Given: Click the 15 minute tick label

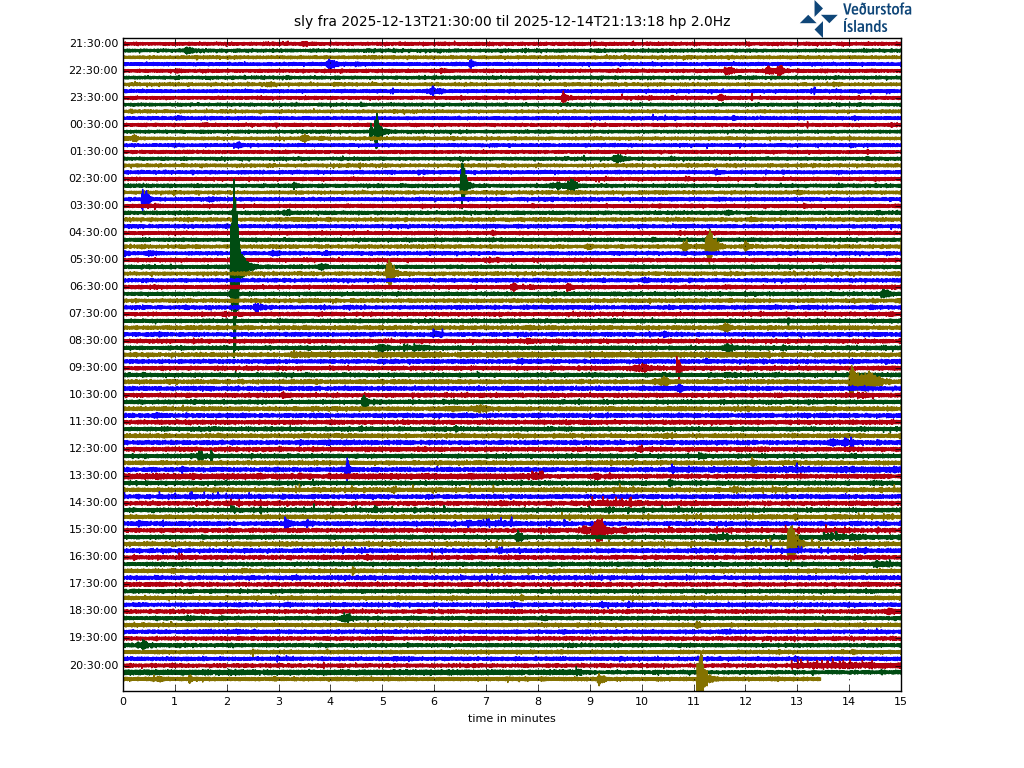Looking at the screenshot, I should (901, 701).
